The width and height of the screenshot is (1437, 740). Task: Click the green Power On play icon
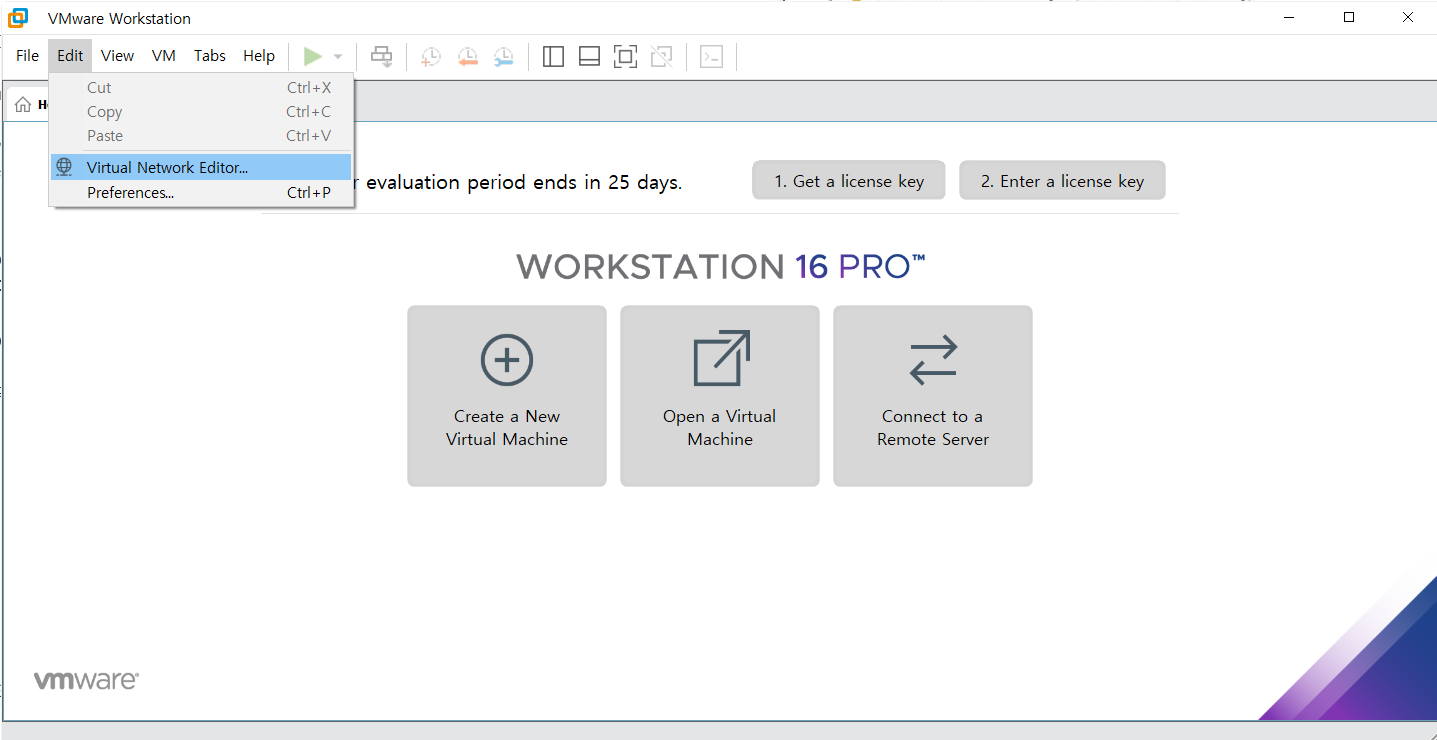pyautogui.click(x=313, y=57)
